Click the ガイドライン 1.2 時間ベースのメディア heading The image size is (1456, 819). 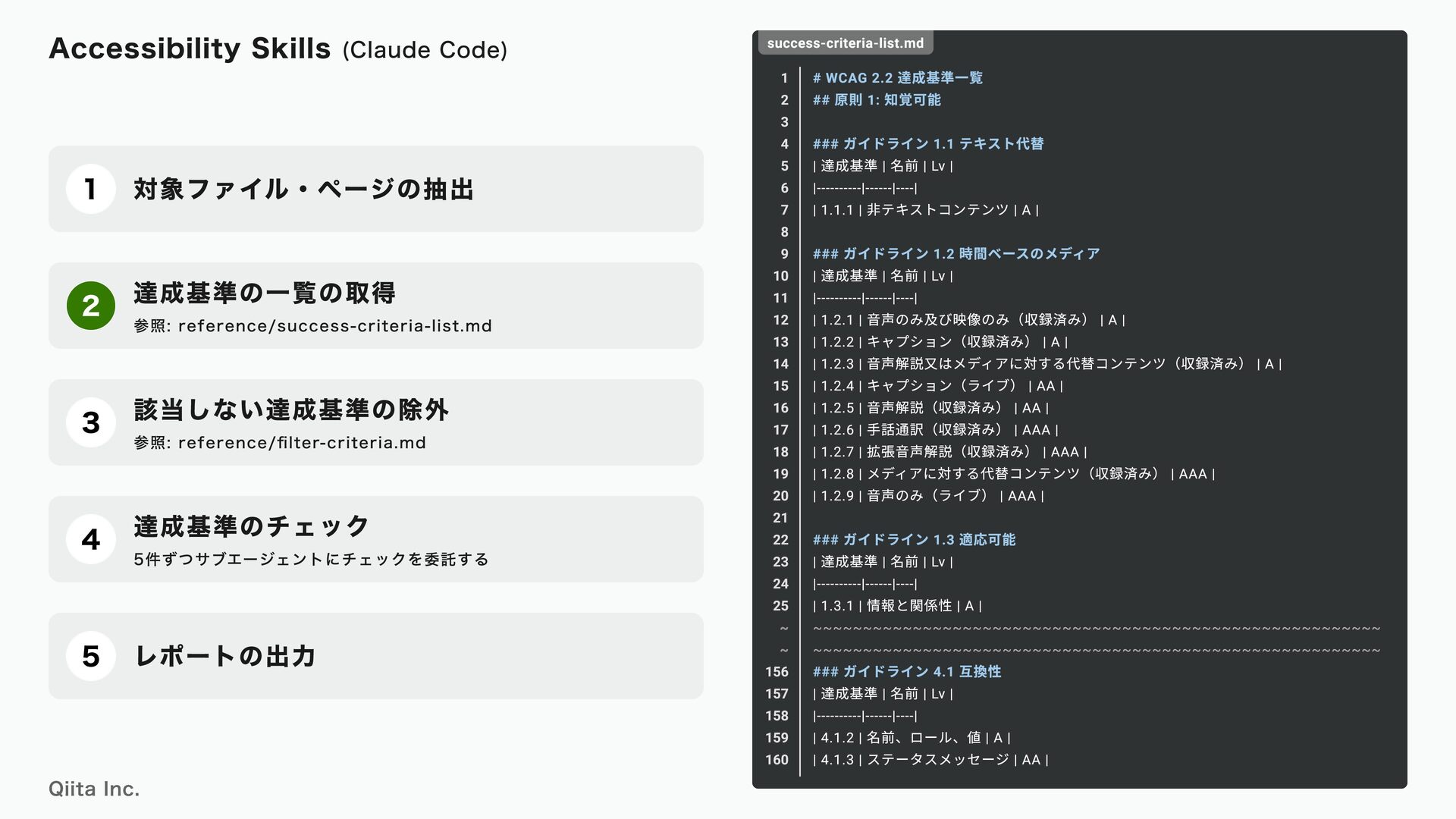955,254
